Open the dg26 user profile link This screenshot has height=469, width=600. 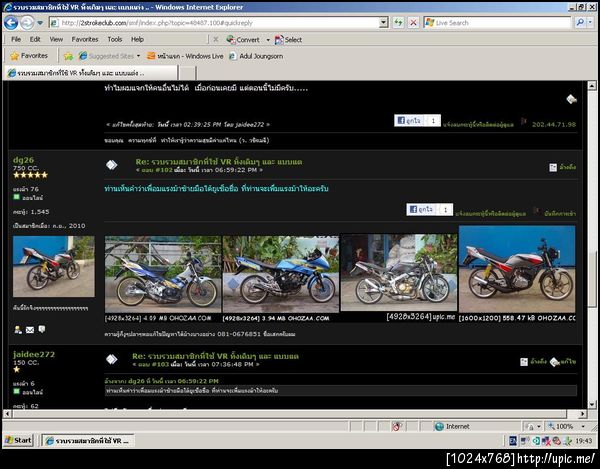23,160
